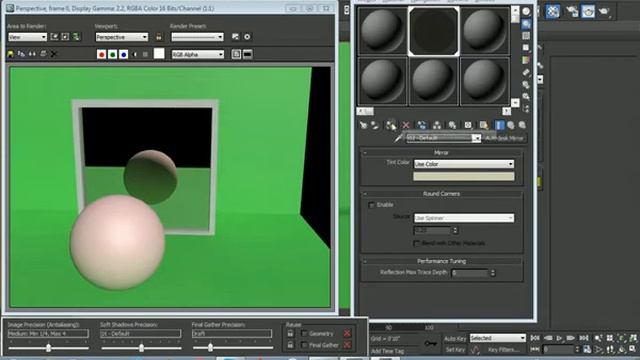The image size is (640, 360).
Task: Open the Render Preset dropdown
Action: pyautogui.click(x=197, y=37)
